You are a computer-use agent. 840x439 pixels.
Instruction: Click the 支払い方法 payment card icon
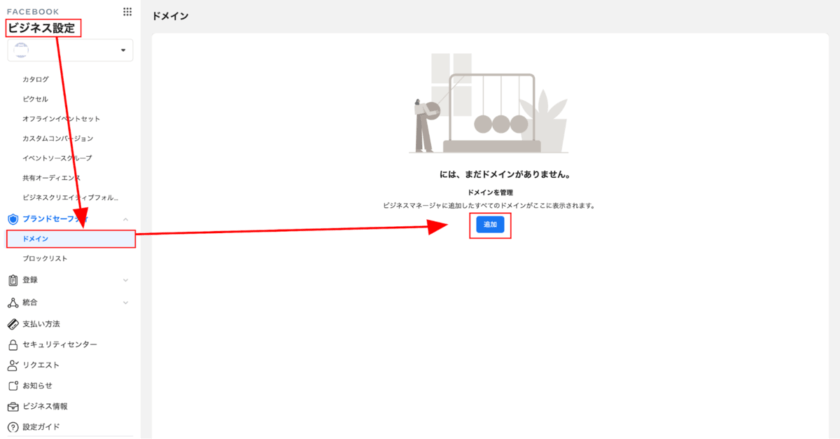[13, 324]
